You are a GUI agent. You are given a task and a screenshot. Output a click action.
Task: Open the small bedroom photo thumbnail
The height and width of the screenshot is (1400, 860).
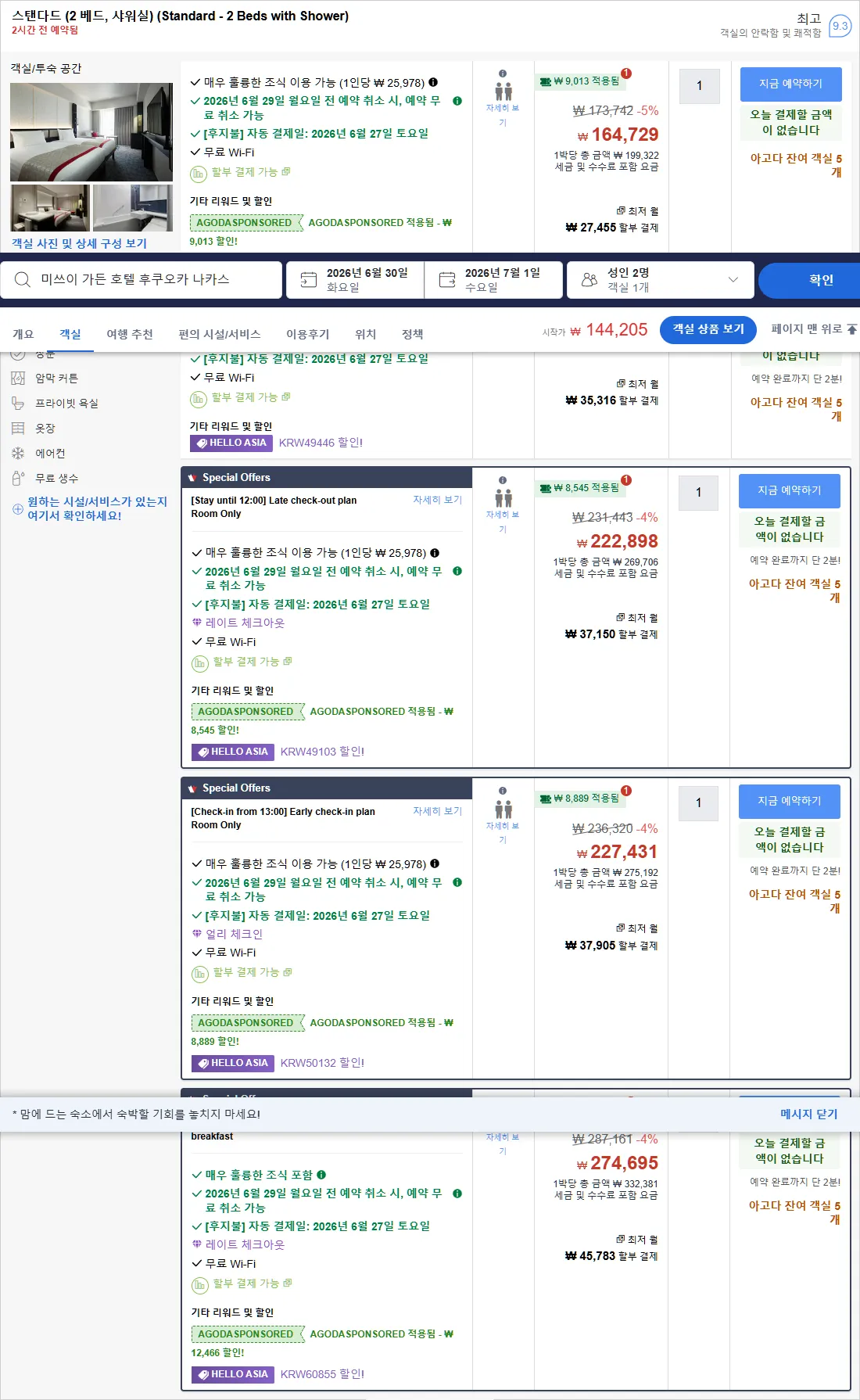50,208
